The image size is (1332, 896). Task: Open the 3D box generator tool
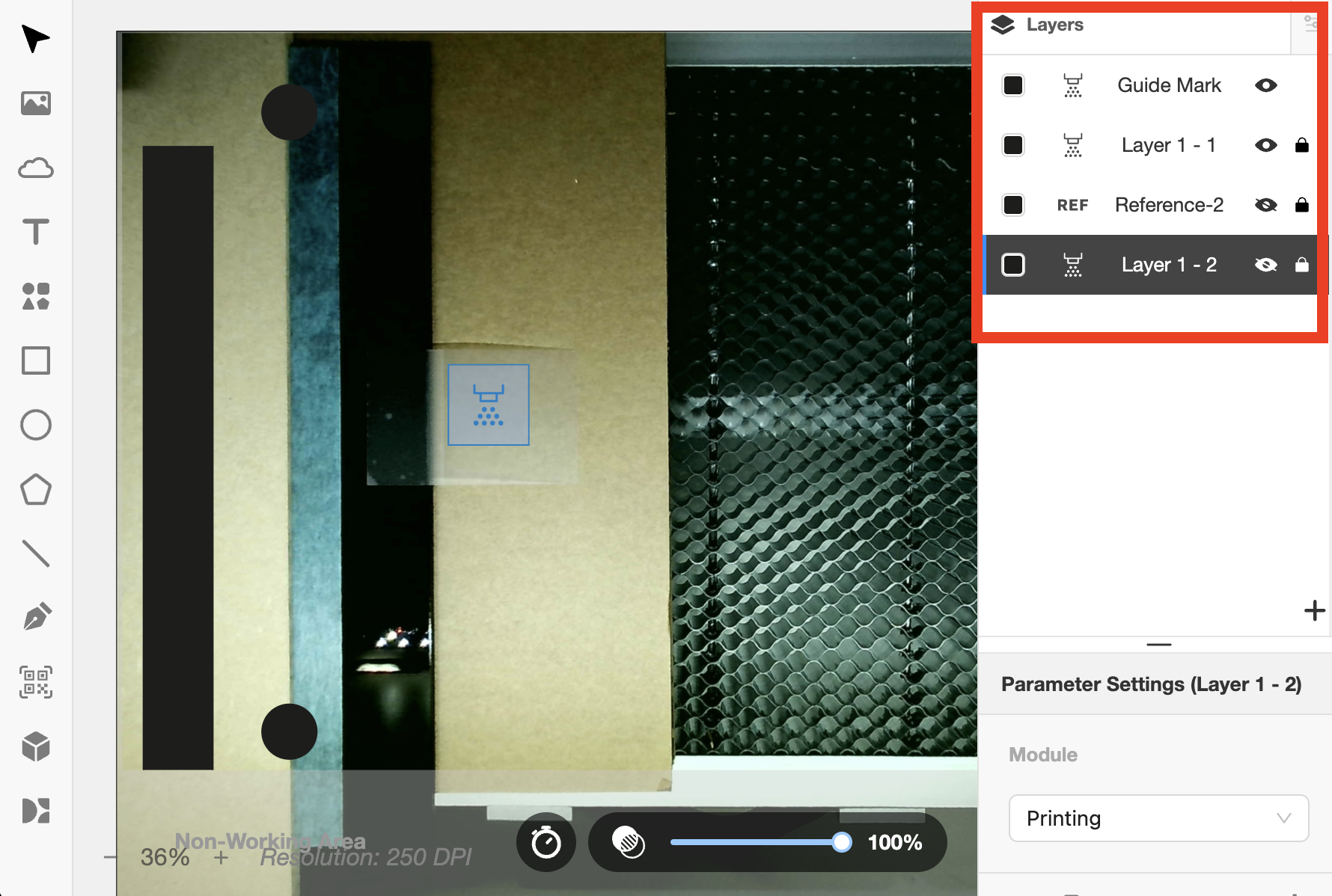(x=36, y=746)
